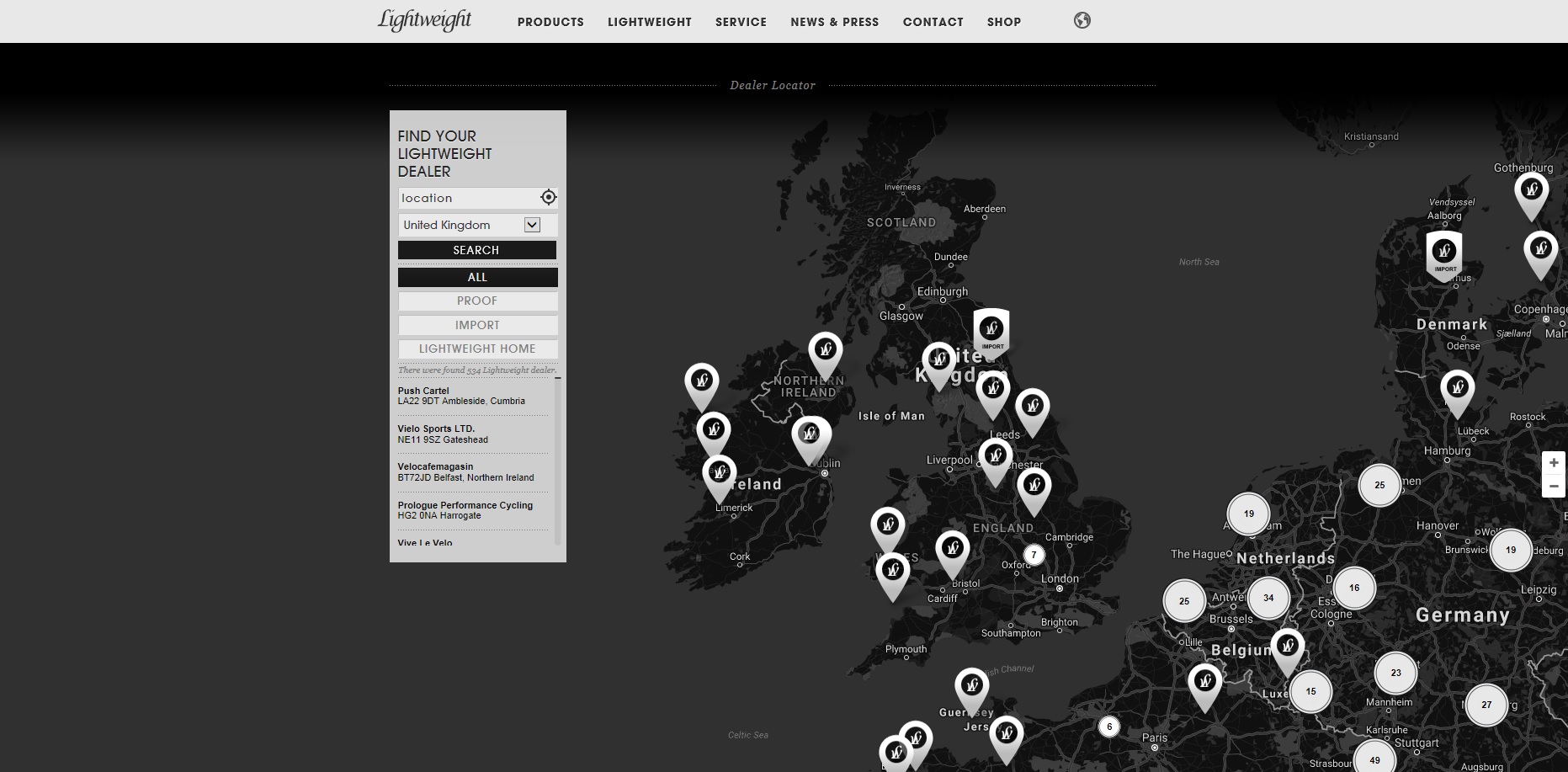Open cluster of 25 dealers near Bremen
The width and height of the screenshot is (1568, 772).
(1379, 485)
